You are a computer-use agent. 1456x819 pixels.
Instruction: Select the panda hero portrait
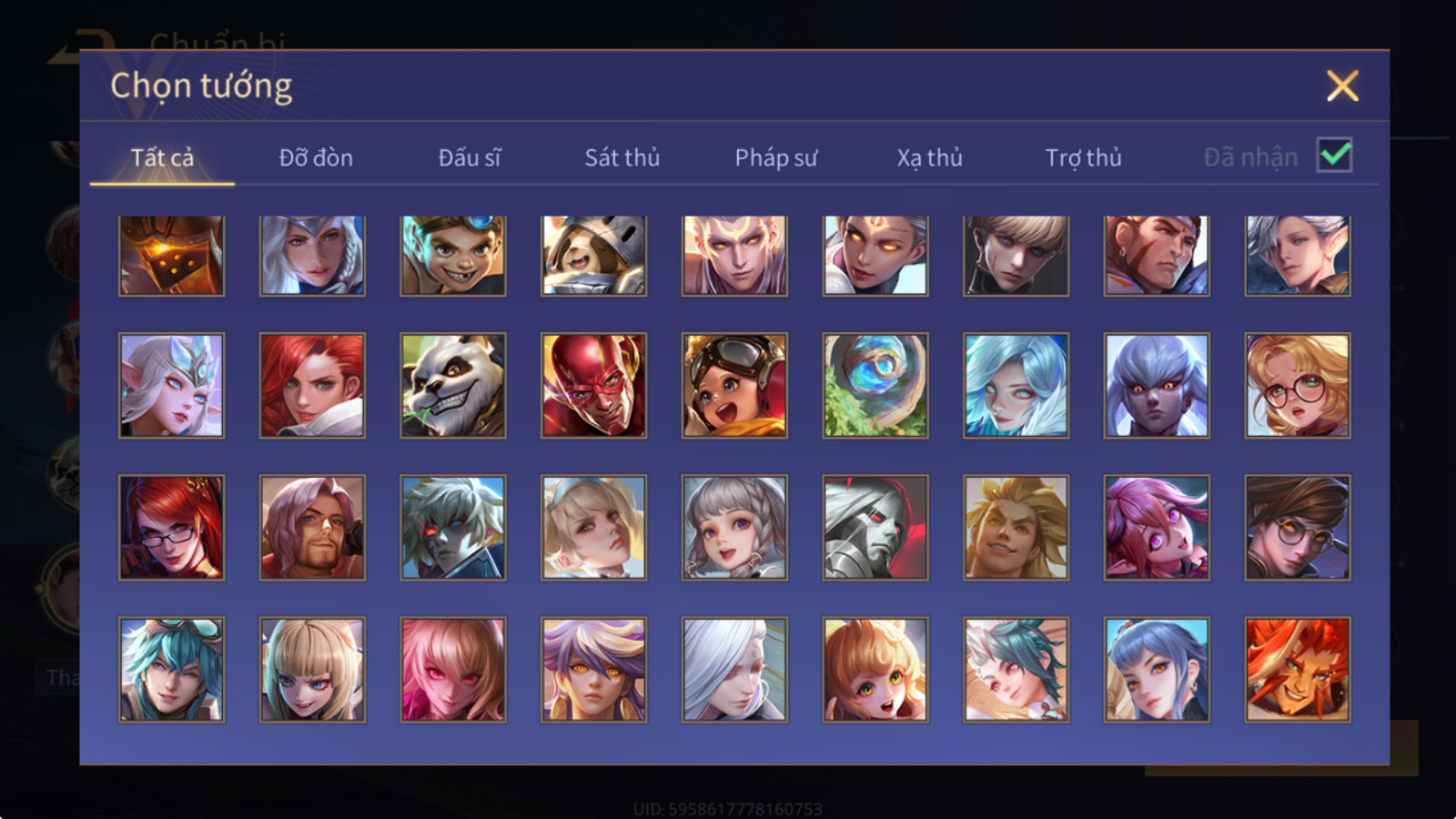click(x=453, y=386)
